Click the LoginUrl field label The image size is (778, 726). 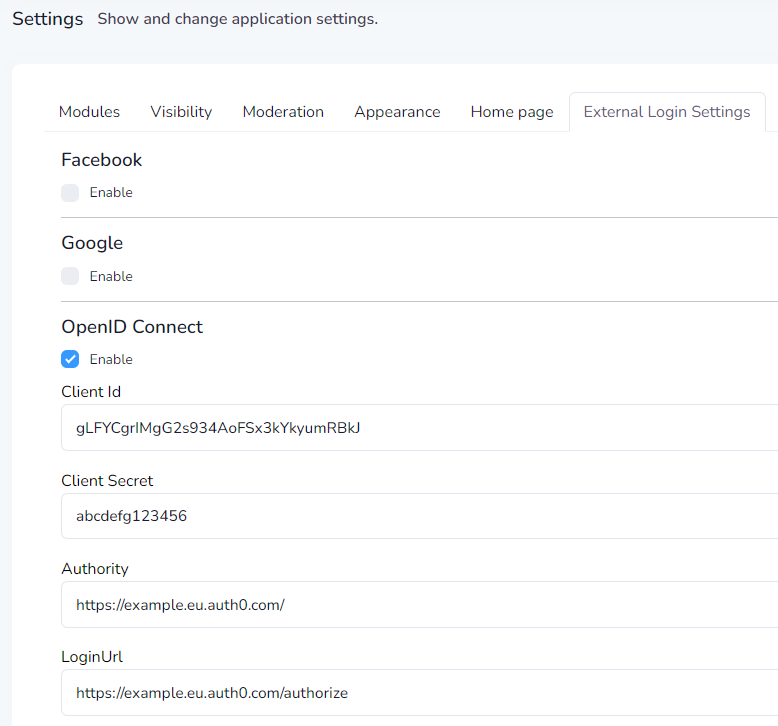click(92, 657)
